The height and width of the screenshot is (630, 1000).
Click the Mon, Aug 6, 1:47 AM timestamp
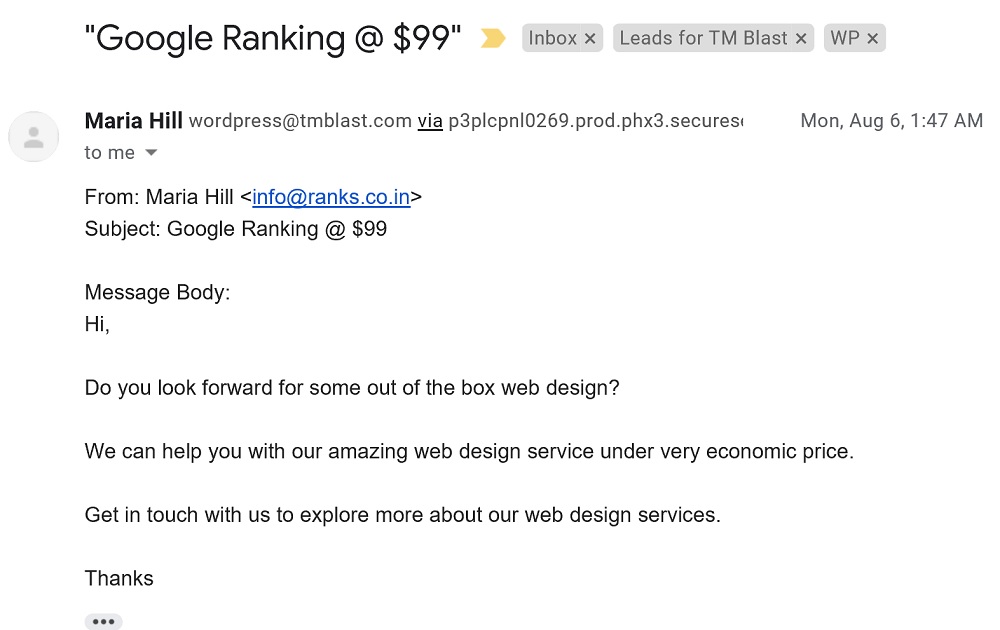click(891, 121)
